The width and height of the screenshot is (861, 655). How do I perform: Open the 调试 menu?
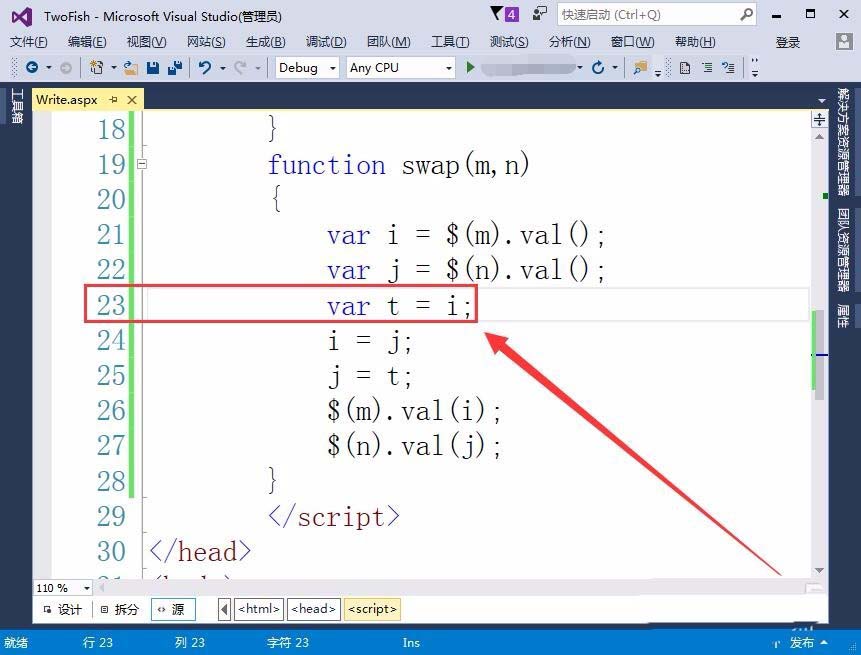(324, 42)
